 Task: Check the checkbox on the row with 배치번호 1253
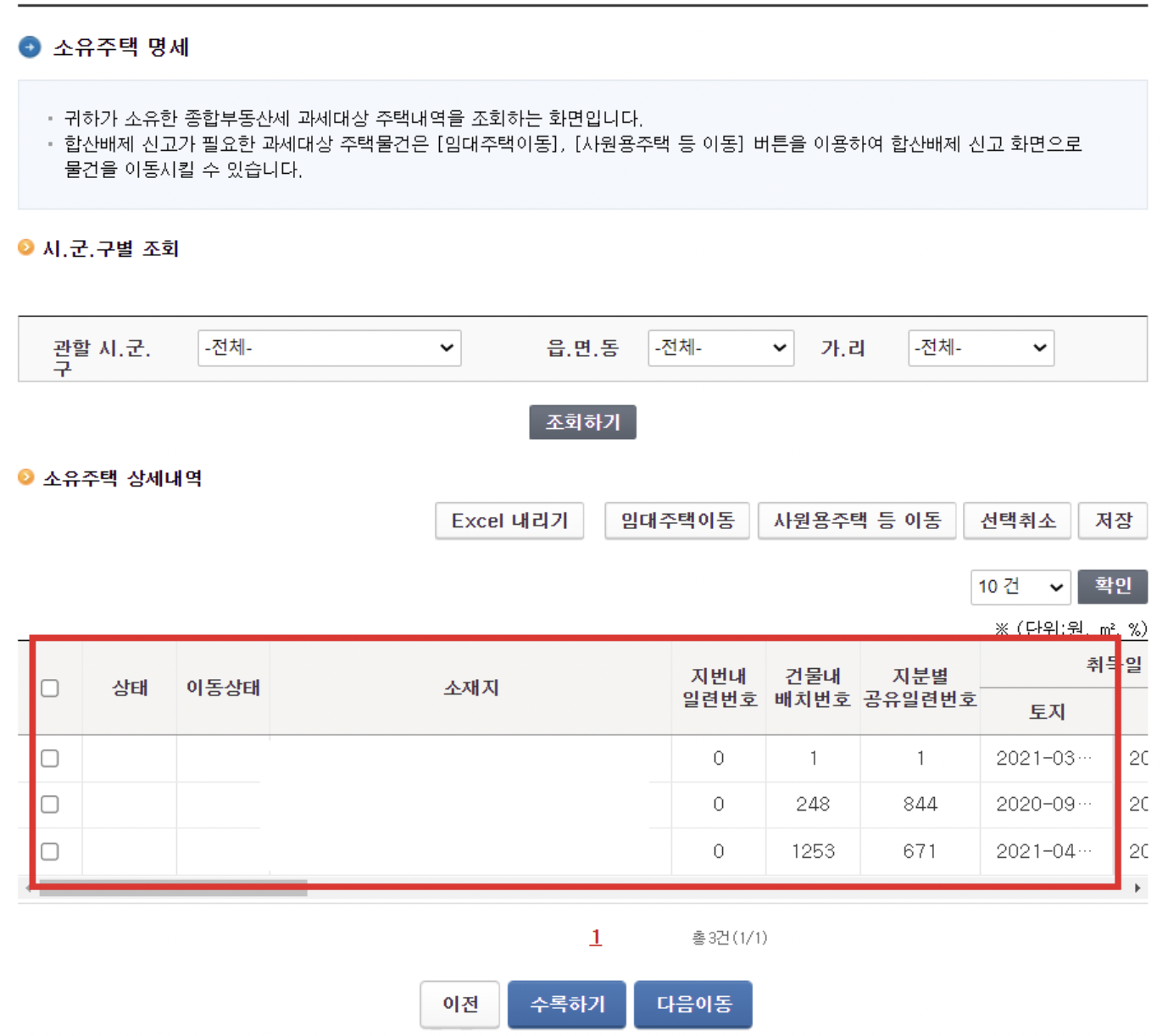(49, 851)
